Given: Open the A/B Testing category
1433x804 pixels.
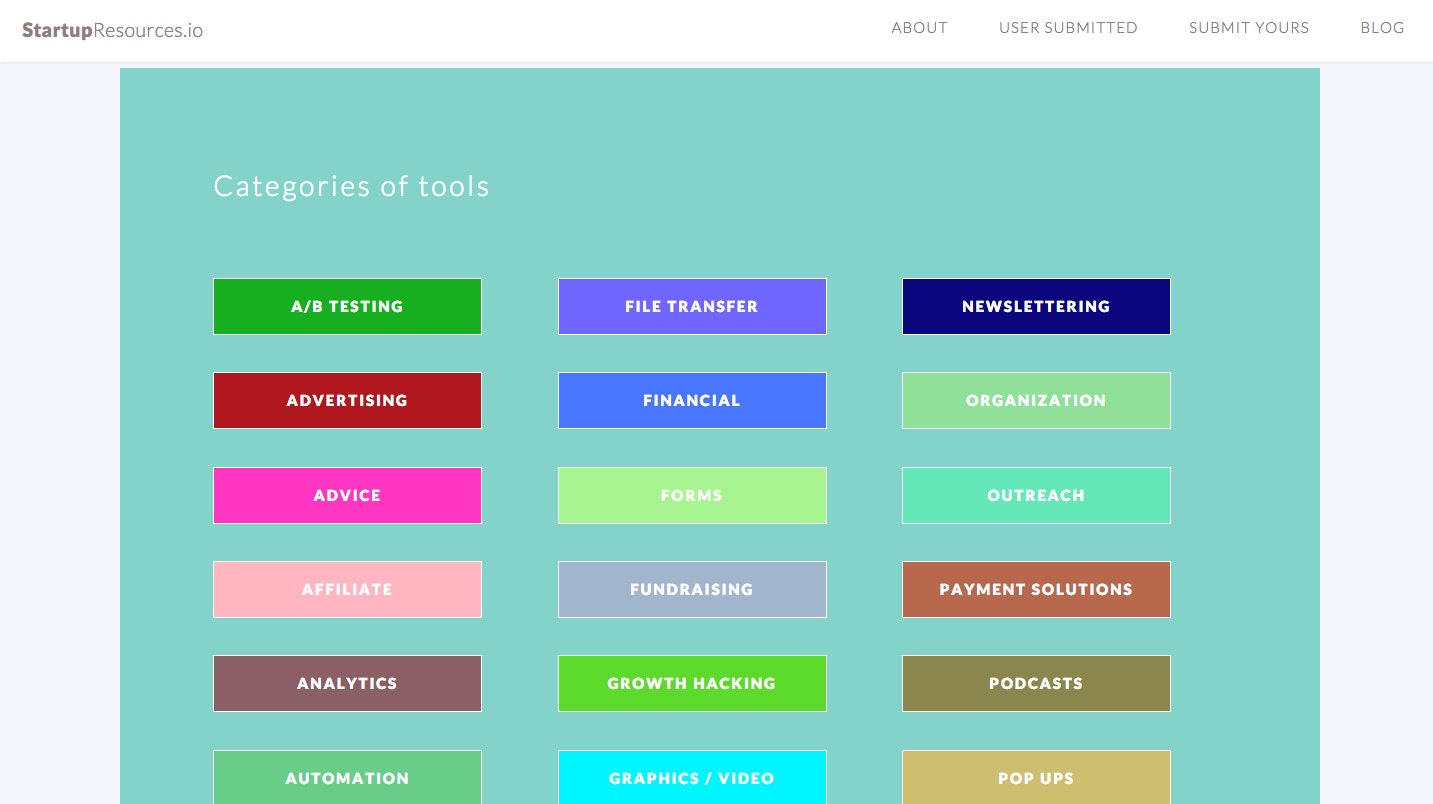Looking at the screenshot, I should [x=347, y=306].
